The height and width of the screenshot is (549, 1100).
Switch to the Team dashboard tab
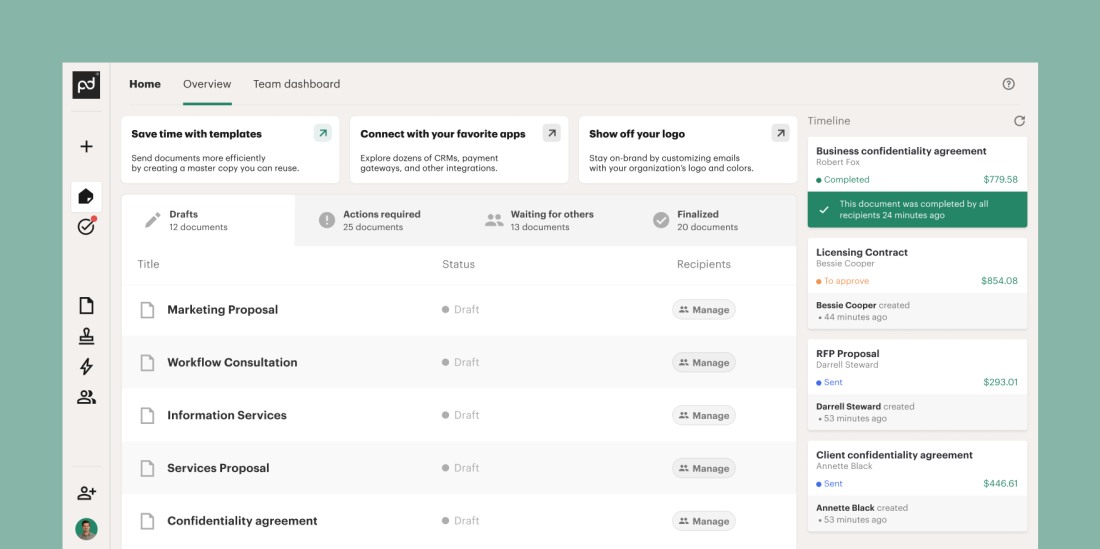click(x=297, y=84)
